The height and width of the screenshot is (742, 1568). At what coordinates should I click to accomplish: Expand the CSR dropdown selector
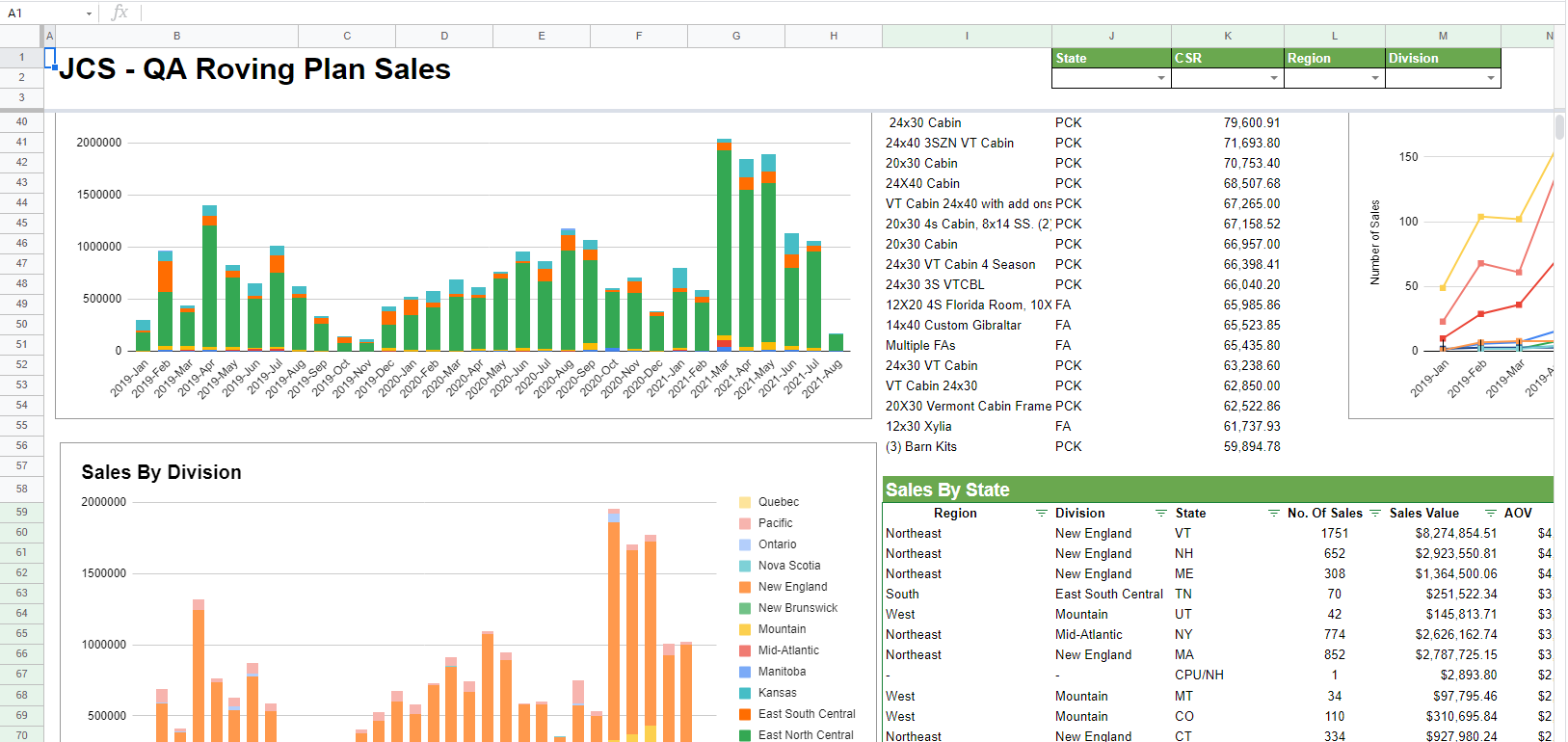pos(1274,78)
